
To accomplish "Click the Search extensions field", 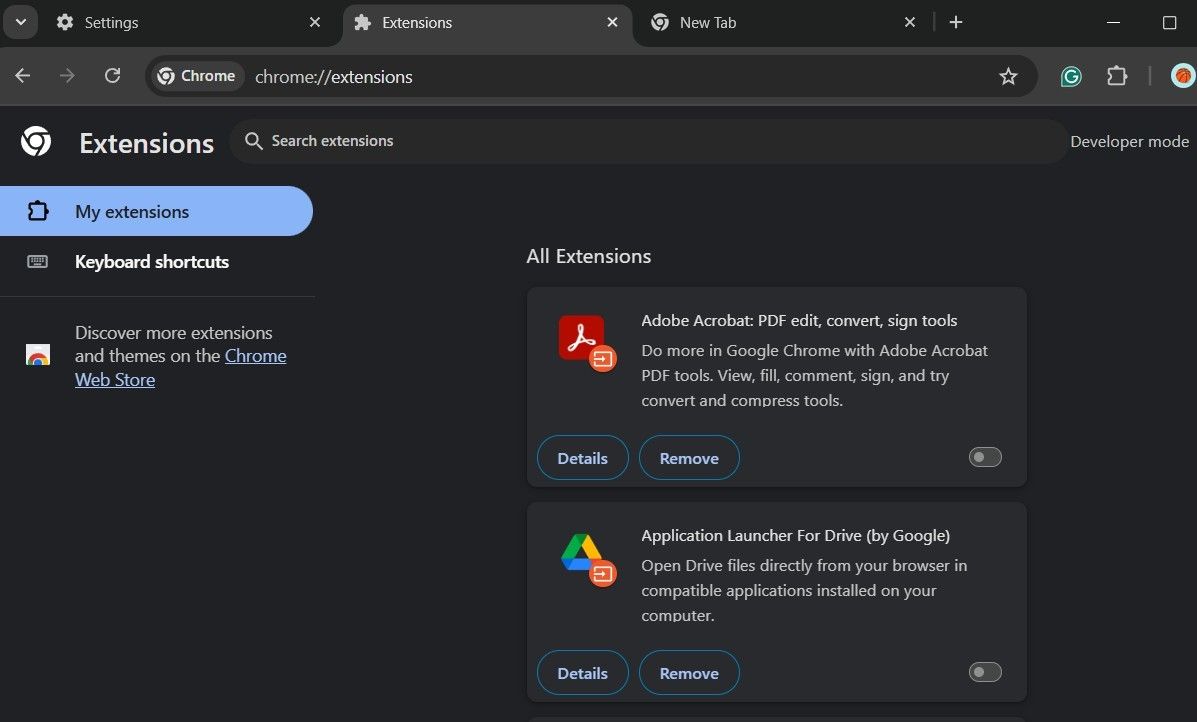I will [x=650, y=141].
